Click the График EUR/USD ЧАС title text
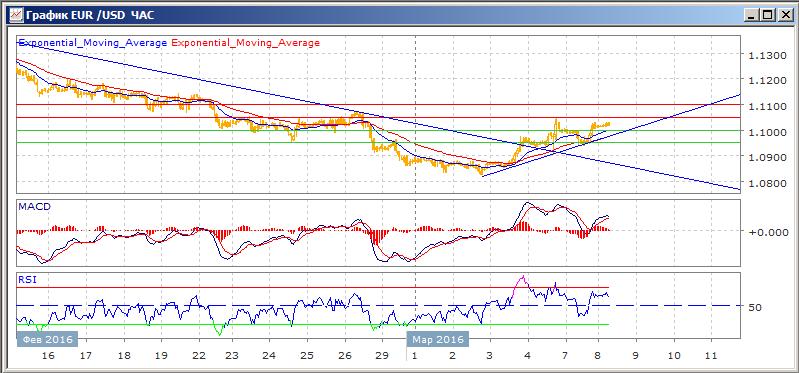Viewport: 799px width, 373px height. (x=90, y=15)
